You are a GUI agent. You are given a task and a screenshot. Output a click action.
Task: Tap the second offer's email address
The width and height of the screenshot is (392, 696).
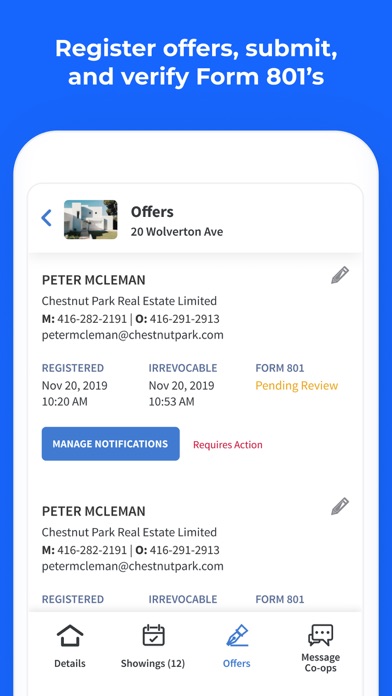133,566
